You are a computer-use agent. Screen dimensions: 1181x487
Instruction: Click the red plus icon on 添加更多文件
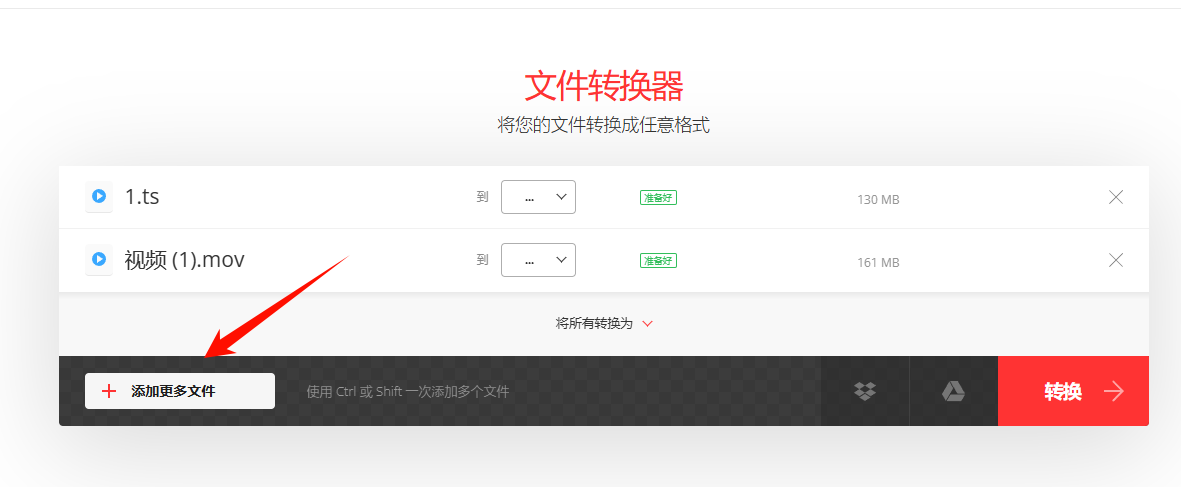109,391
